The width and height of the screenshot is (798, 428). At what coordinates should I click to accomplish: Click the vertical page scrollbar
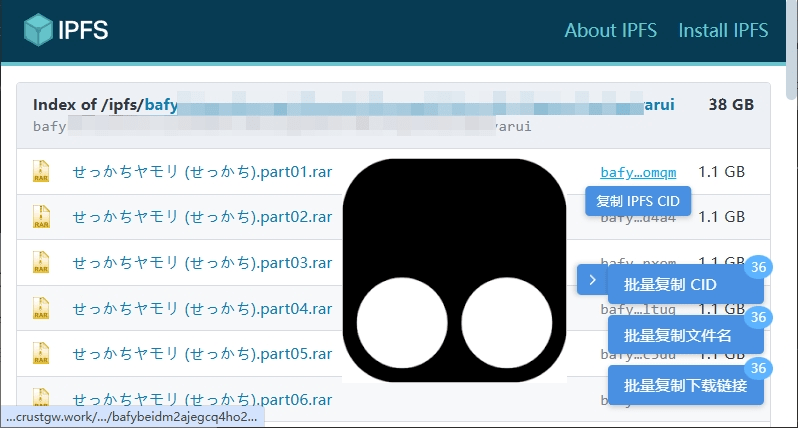pyautogui.click(x=791, y=51)
